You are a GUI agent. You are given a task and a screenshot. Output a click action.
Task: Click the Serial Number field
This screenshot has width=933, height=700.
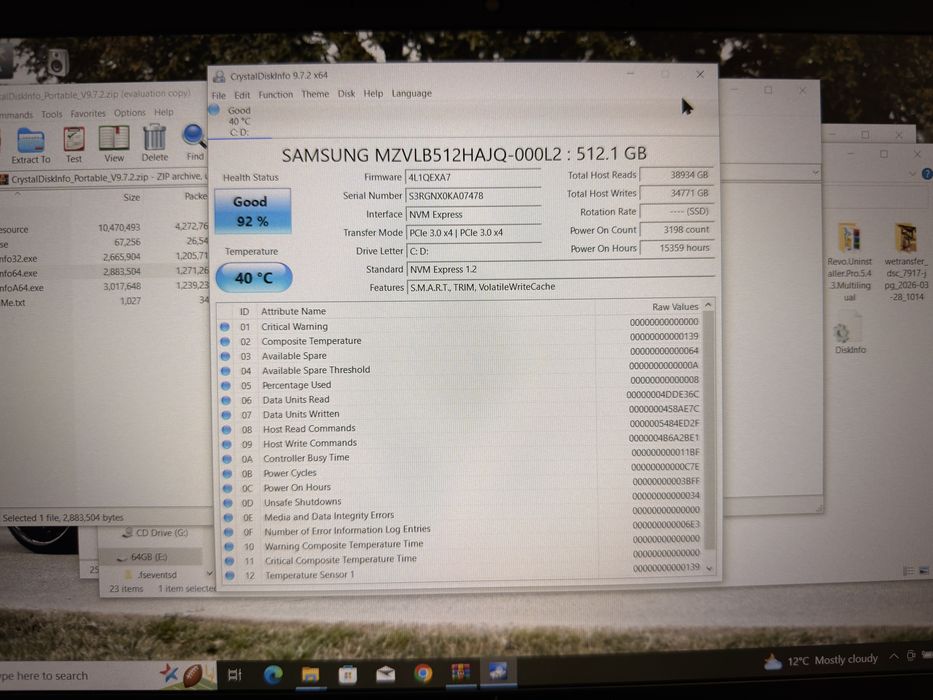473,196
